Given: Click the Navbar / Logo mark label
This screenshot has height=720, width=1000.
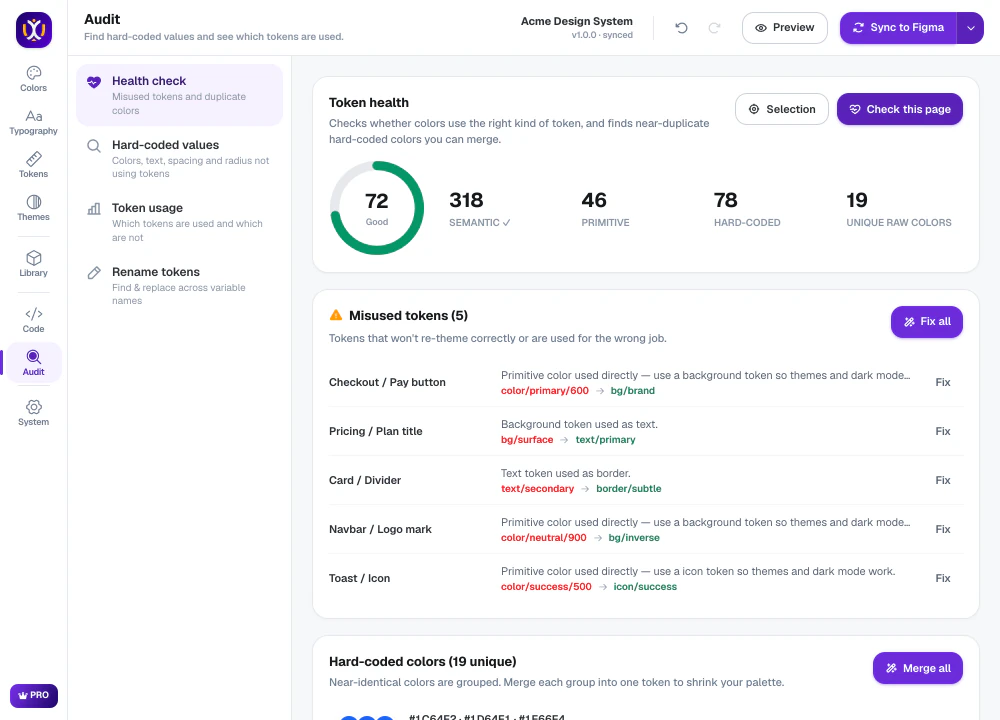Looking at the screenshot, I should (x=380, y=530).
